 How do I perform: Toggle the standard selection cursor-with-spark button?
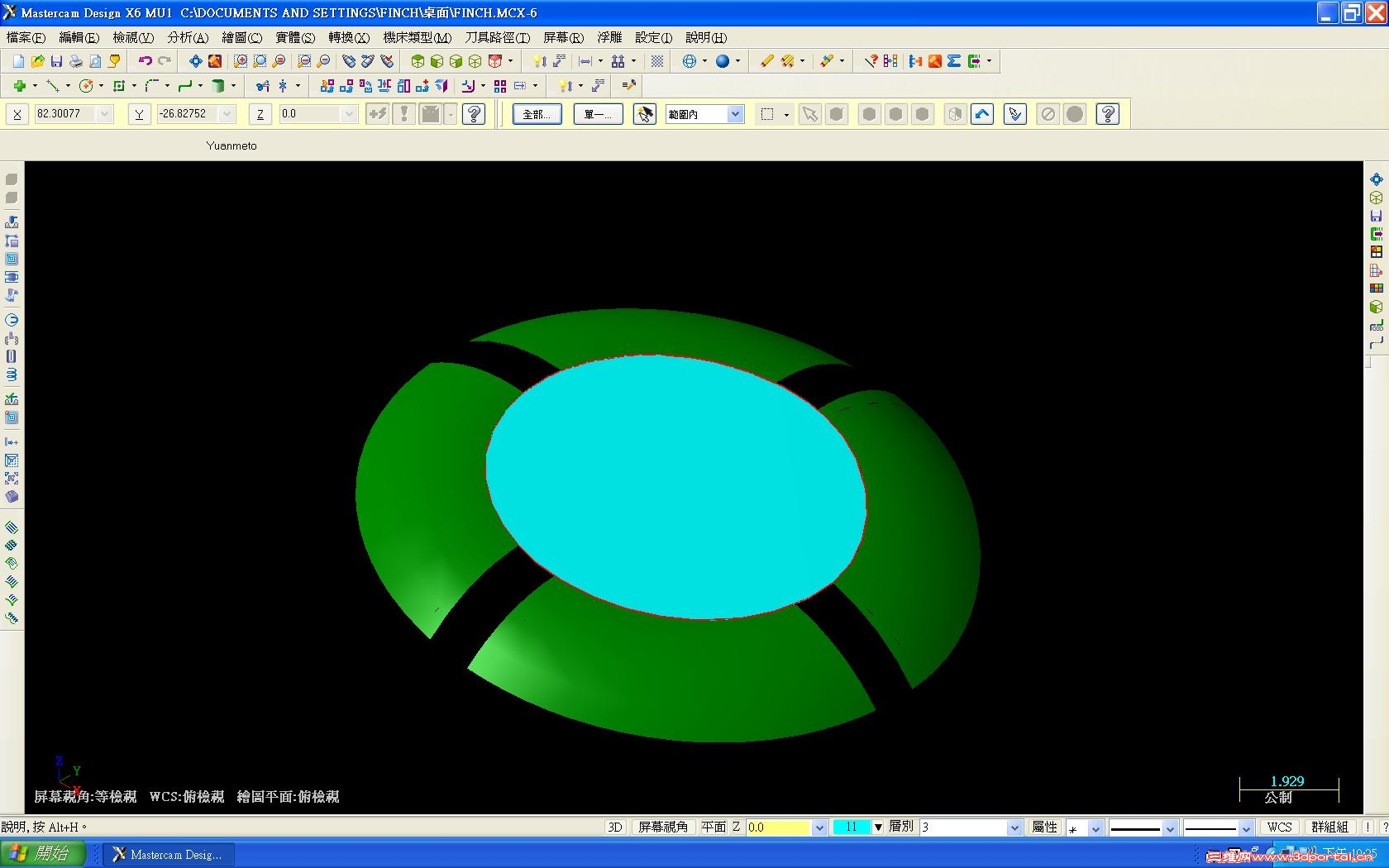(x=645, y=114)
